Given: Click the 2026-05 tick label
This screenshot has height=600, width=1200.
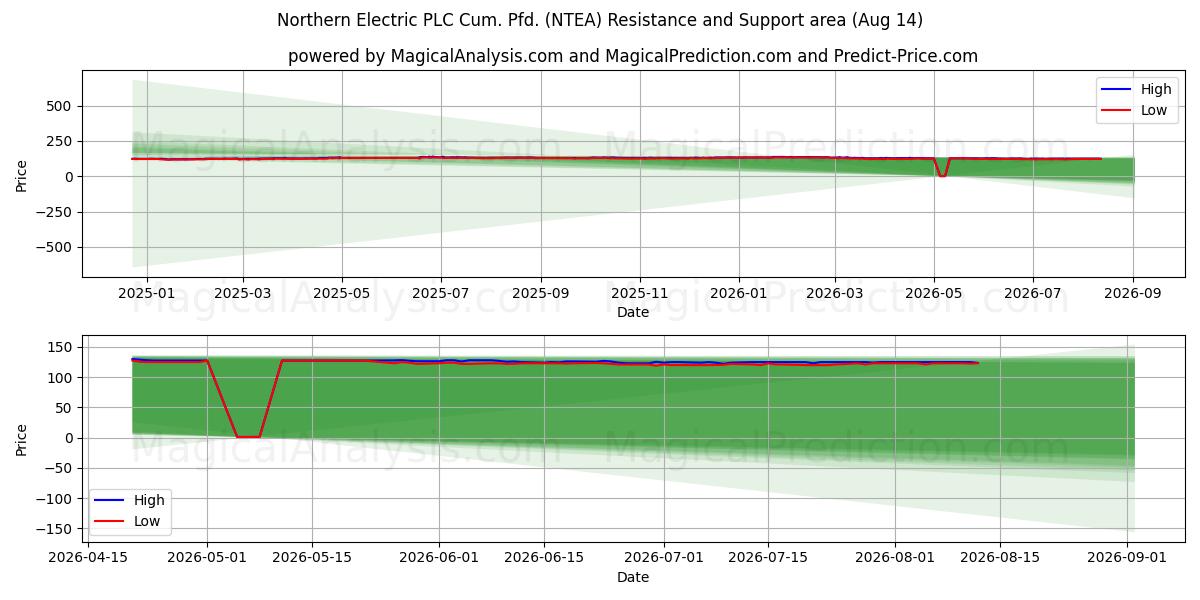Looking at the screenshot, I should point(934,293).
